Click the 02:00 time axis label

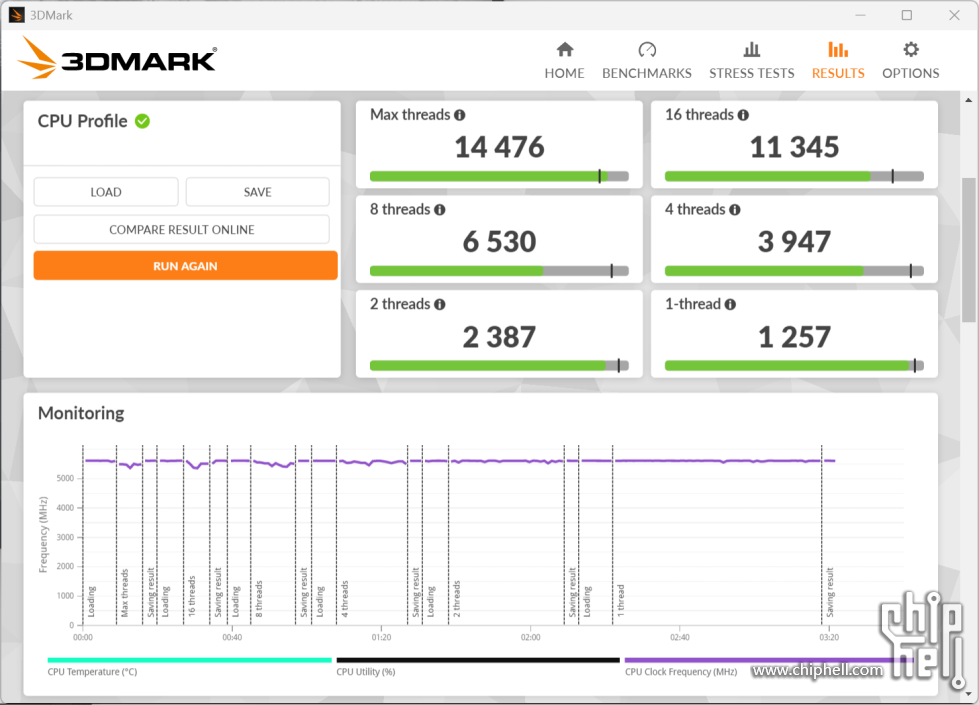pyautogui.click(x=531, y=638)
